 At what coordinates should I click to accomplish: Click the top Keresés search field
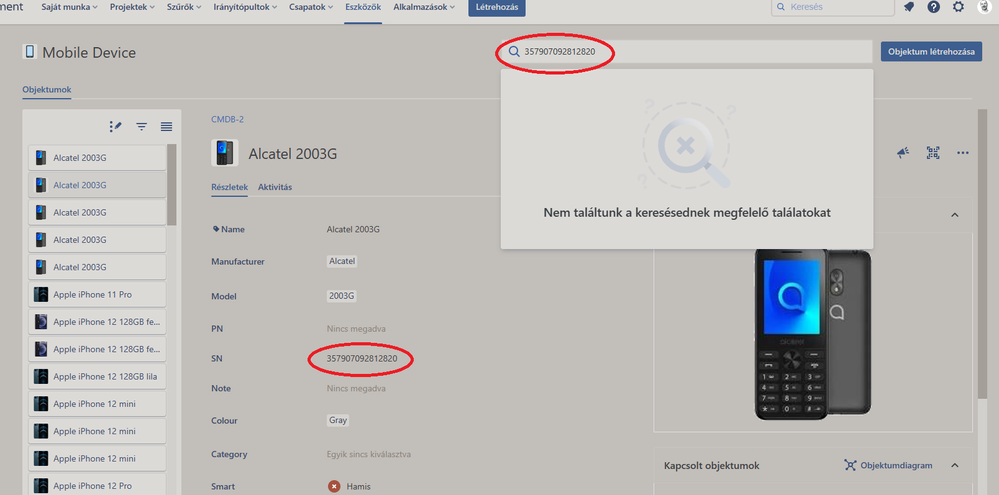click(x=835, y=7)
